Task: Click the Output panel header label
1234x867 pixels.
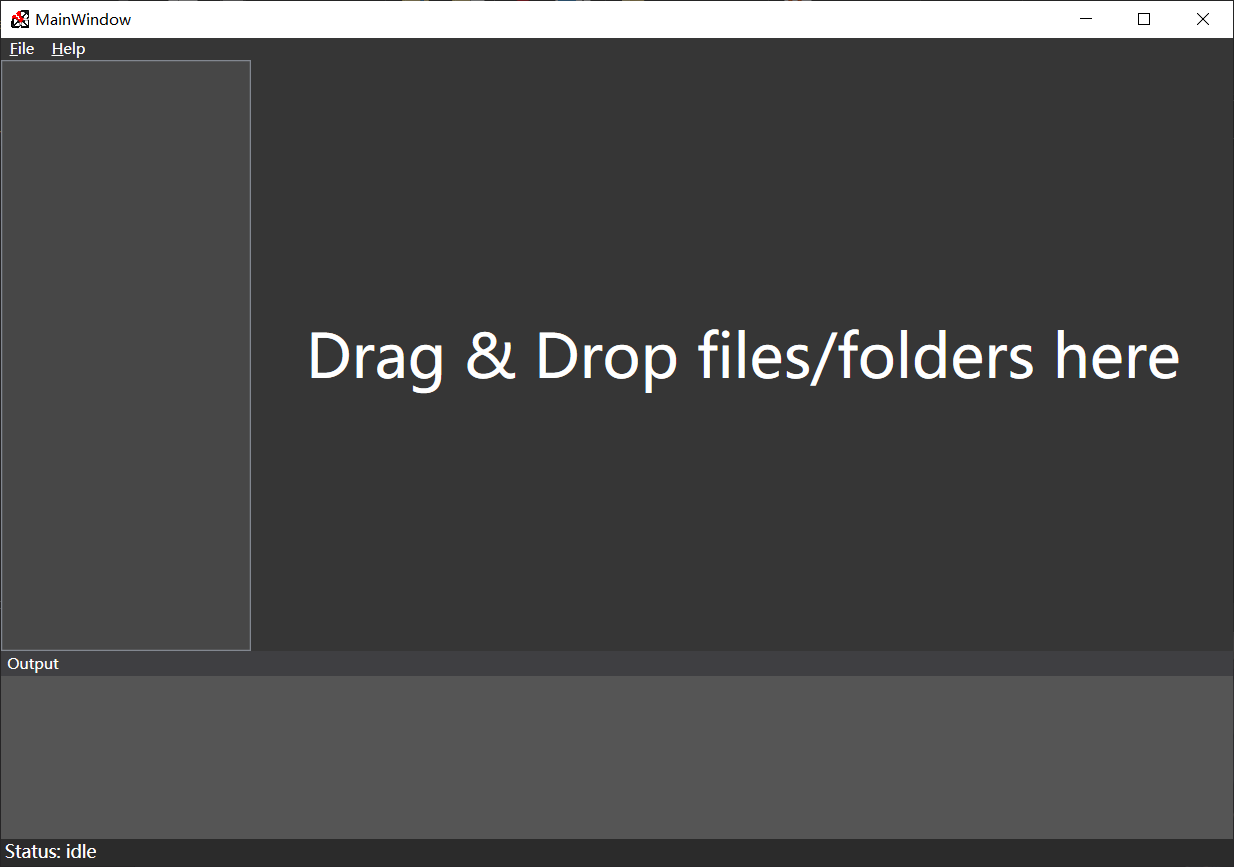Action: (33, 664)
